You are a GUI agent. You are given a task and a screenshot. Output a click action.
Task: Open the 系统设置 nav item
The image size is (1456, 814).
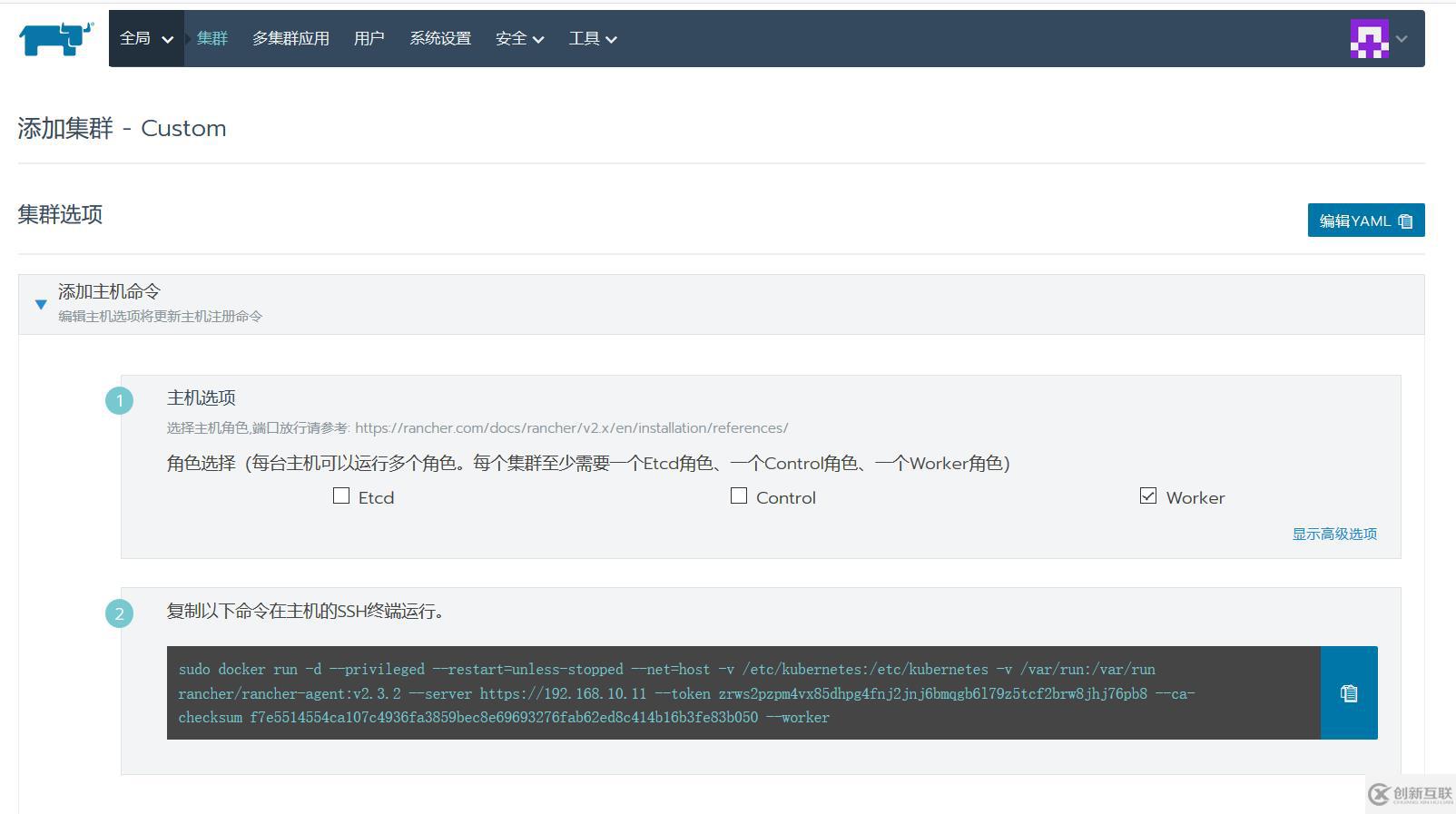click(x=440, y=38)
